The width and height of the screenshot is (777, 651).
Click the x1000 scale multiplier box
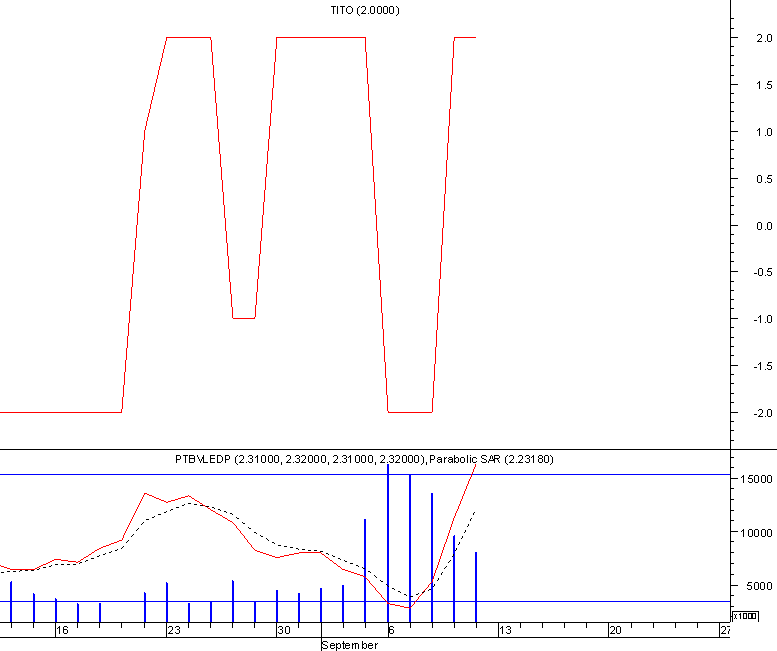(745, 616)
